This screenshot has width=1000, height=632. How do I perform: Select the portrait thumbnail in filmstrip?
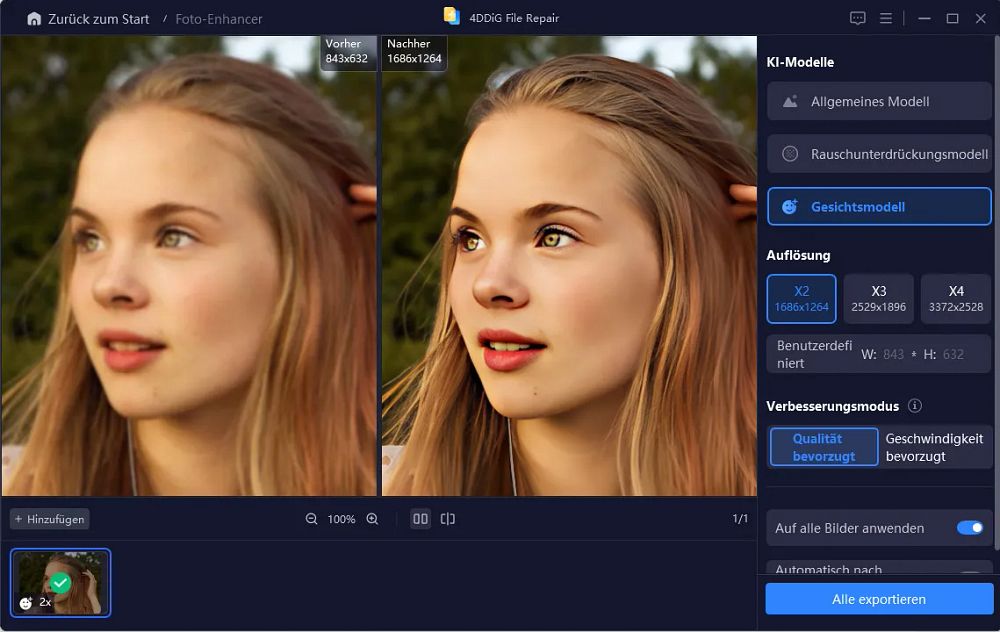click(61, 583)
